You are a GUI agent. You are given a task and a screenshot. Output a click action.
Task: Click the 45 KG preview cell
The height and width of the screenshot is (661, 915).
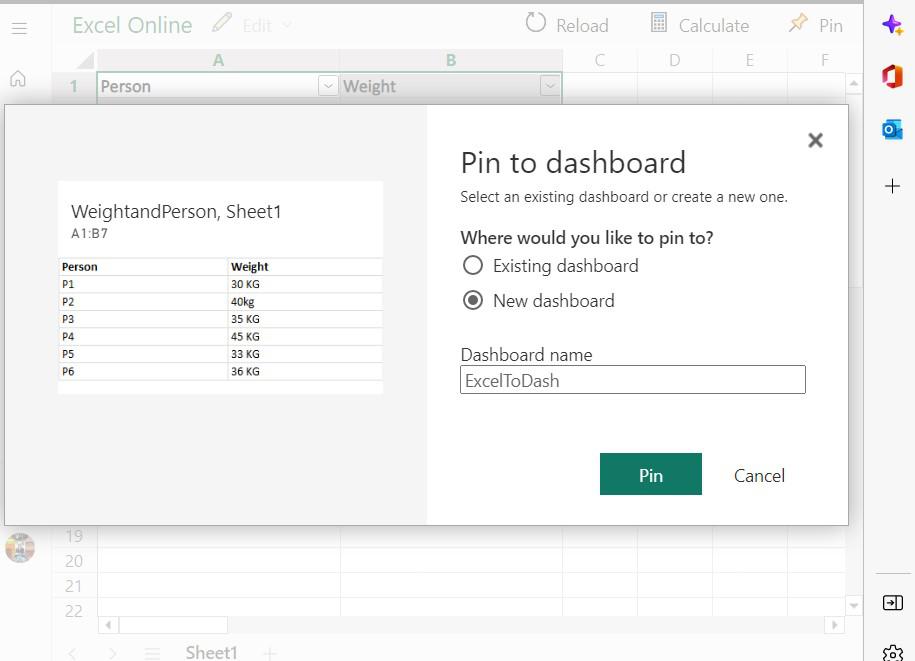(305, 337)
